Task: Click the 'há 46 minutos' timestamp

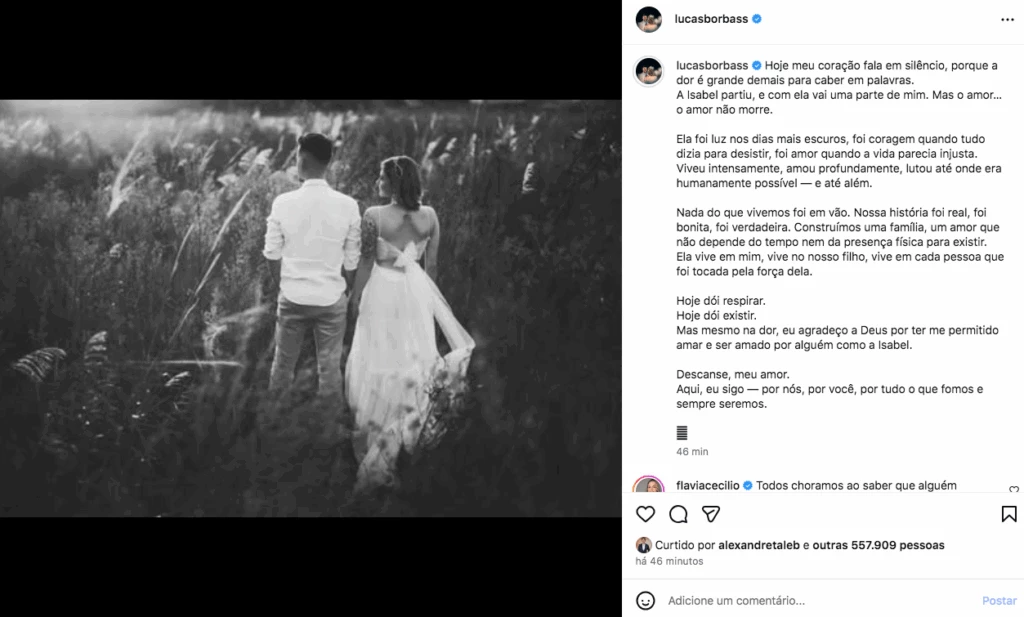Action: click(669, 561)
